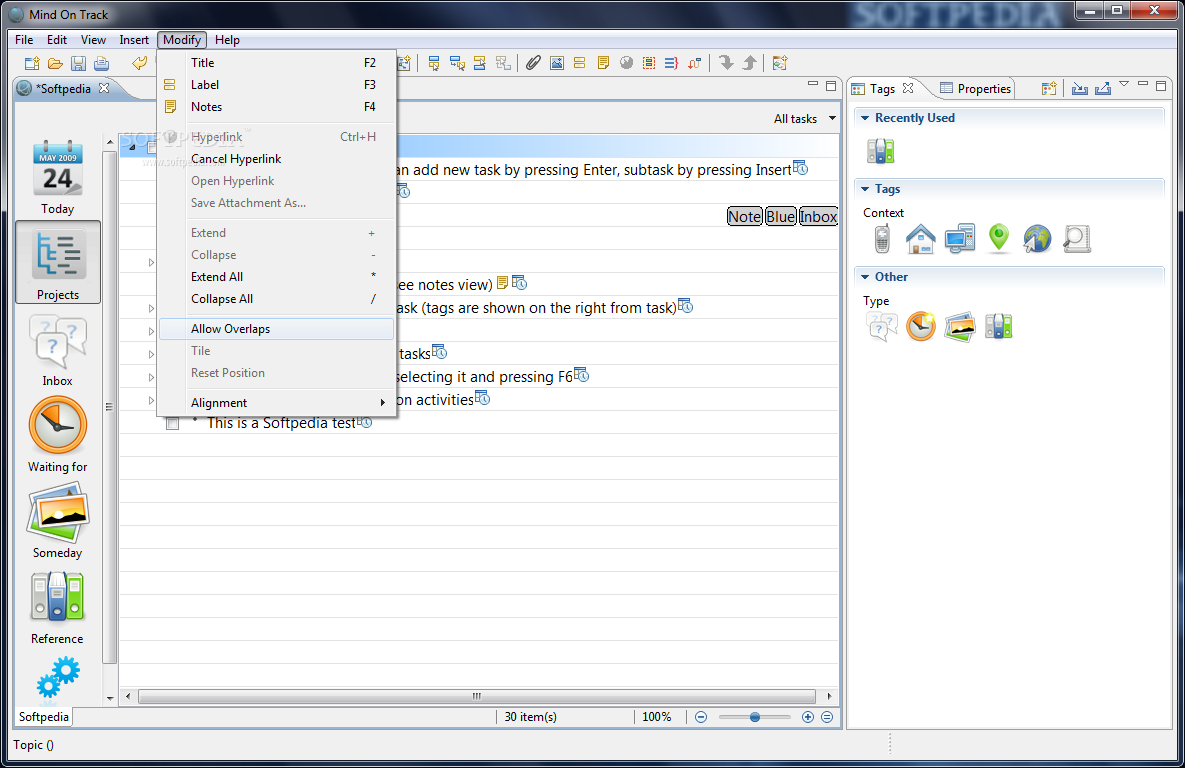Open the Someday view in sidebar
The width and height of the screenshot is (1185, 768).
coord(57,523)
